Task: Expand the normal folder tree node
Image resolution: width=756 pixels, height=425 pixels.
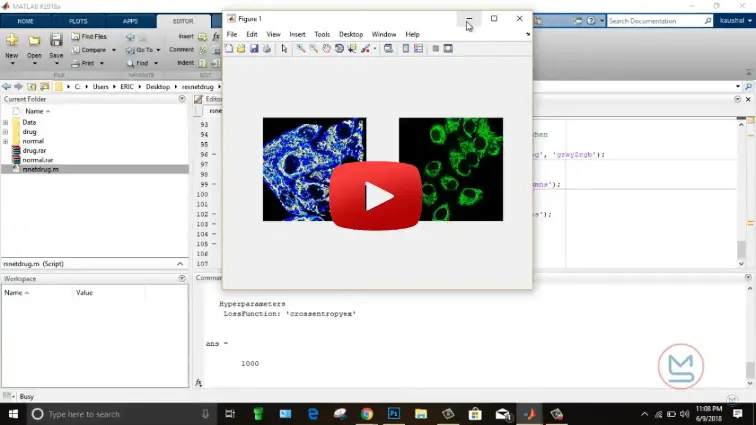Action: click(x=5, y=141)
